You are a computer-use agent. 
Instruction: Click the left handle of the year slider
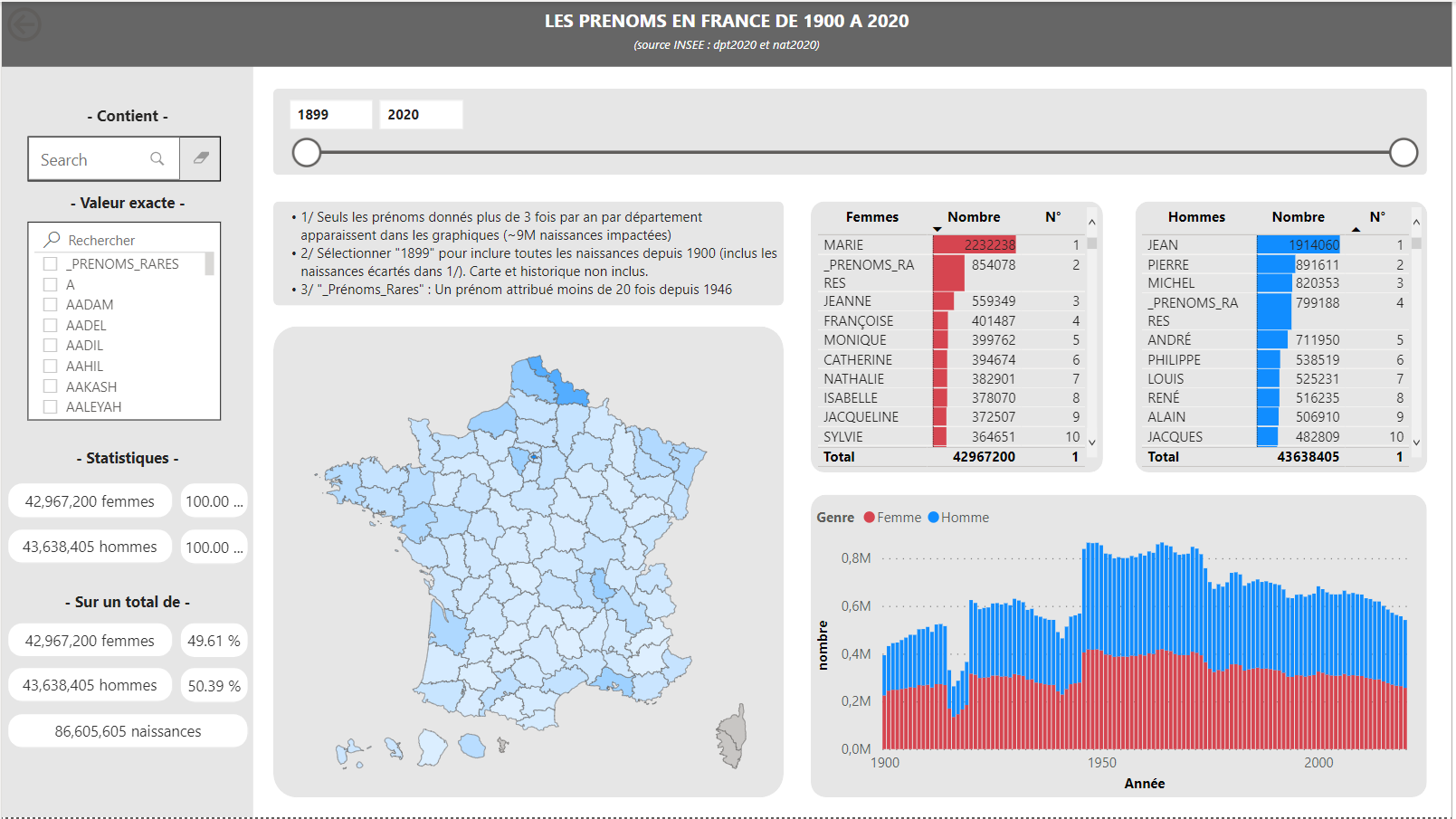[x=307, y=152]
